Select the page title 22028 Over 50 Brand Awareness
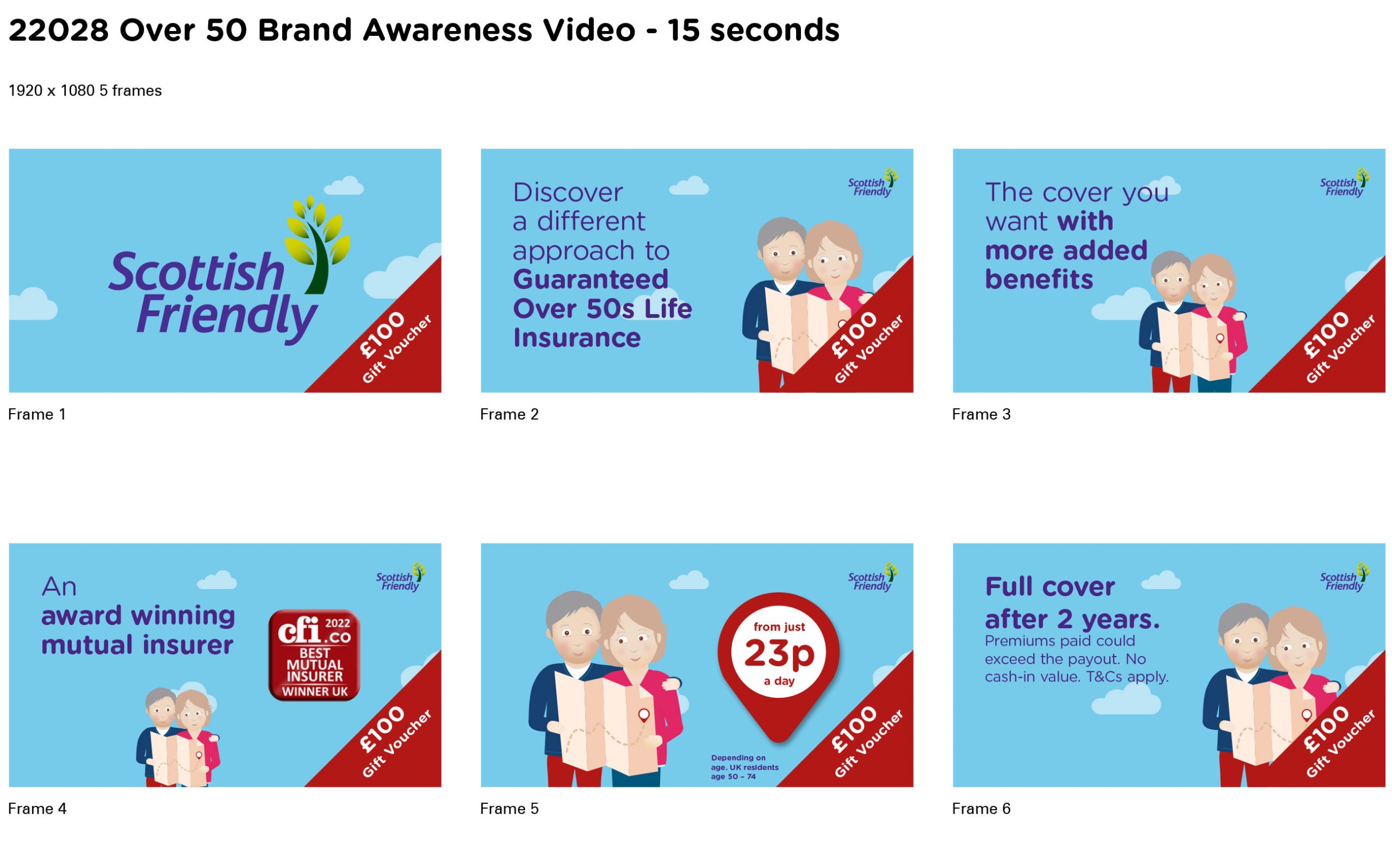Screen dimensions: 1392x868 [424, 30]
